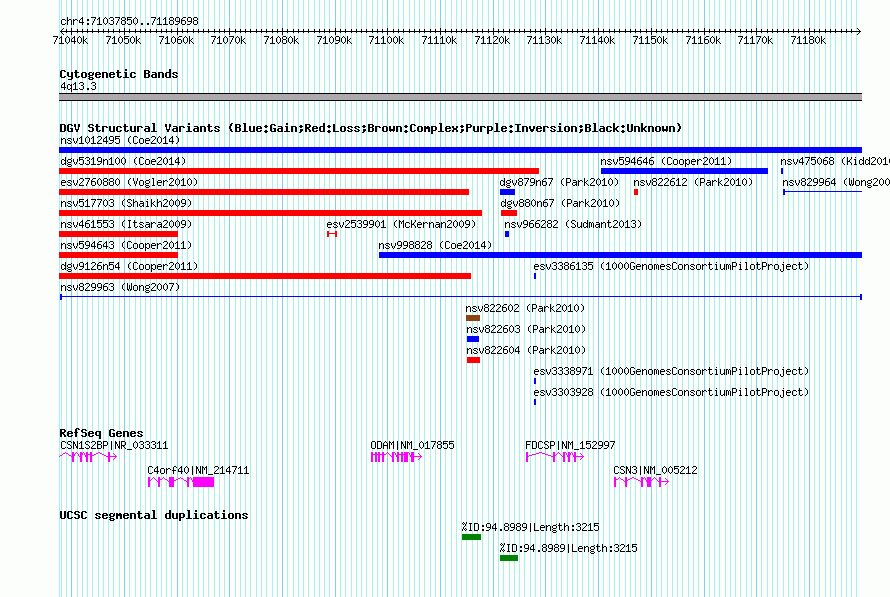Viewport: 890px width, 597px height.
Task: Click the nsv594643 (Cooper2011) red bar
Action: (118, 255)
